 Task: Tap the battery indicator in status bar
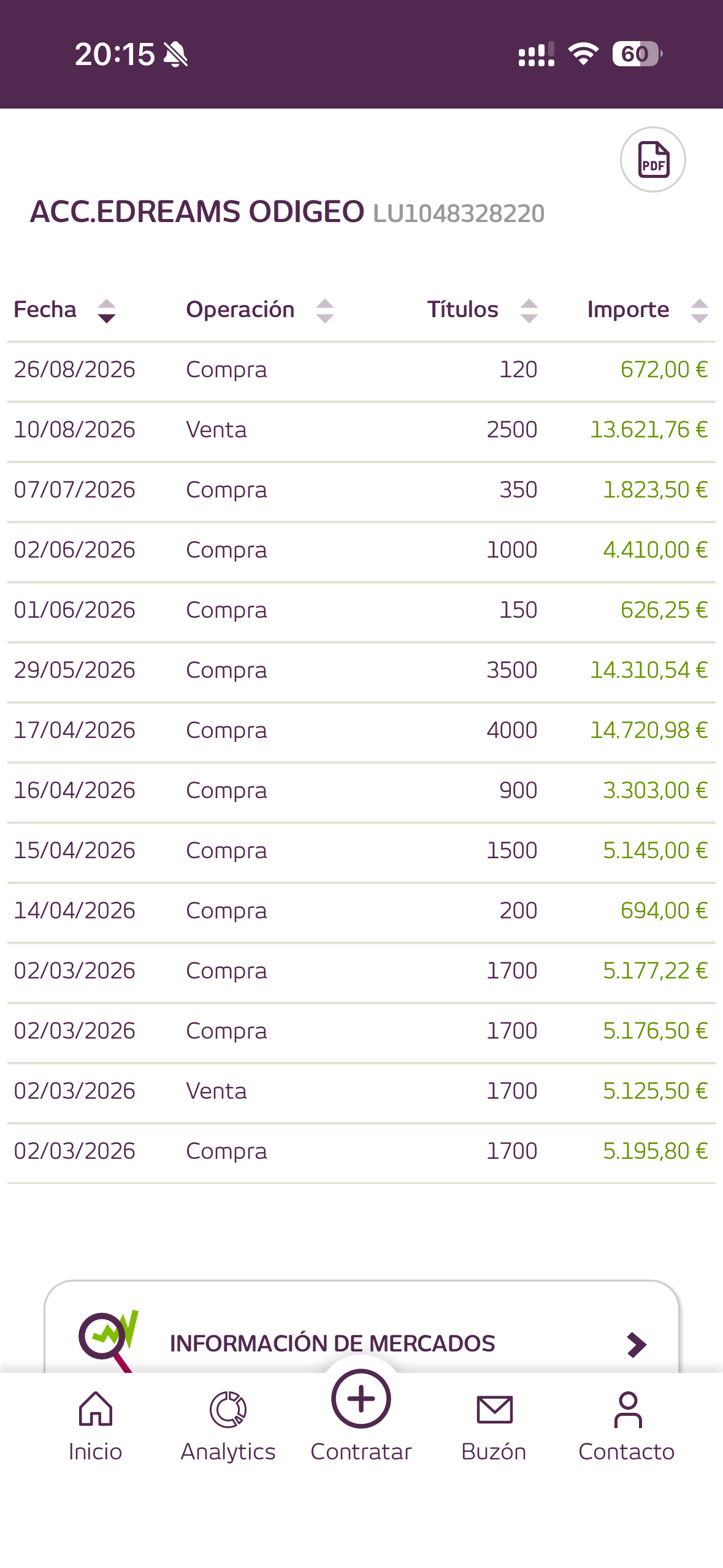637,54
